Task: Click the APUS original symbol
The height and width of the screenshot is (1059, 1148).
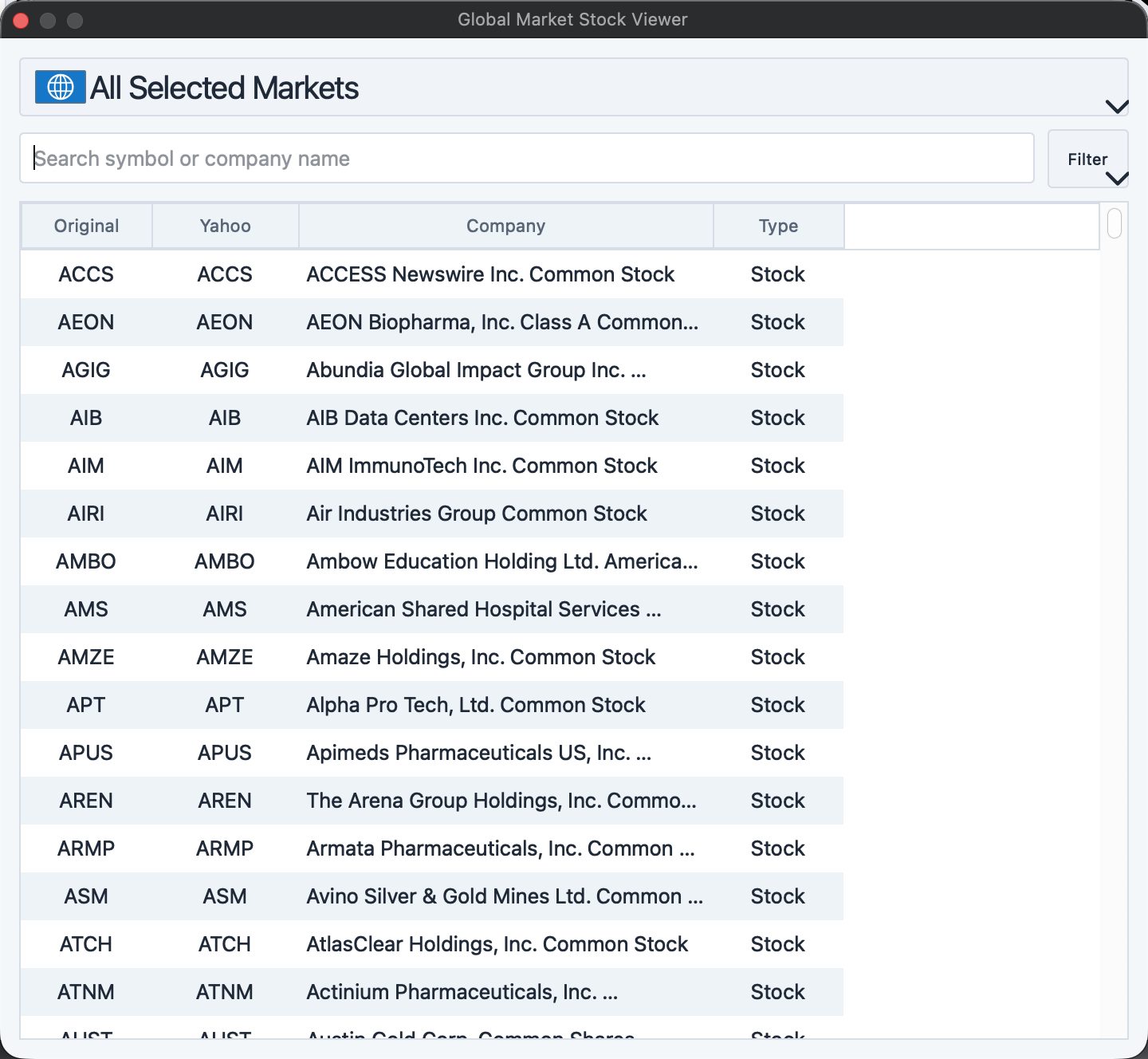Action: tap(86, 753)
